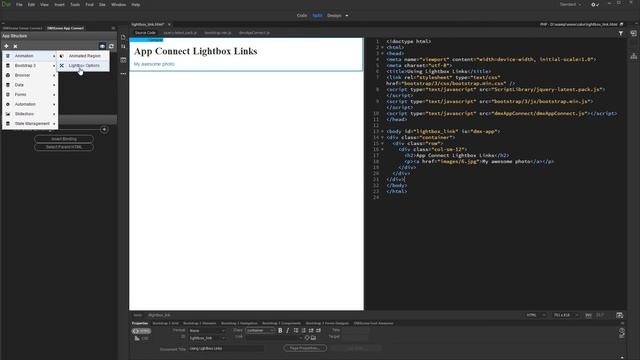640x360 pixels.
Task: Expand the Bootstrap 3 submenu arrow
Action: pyautogui.click(x=54, y=65)
